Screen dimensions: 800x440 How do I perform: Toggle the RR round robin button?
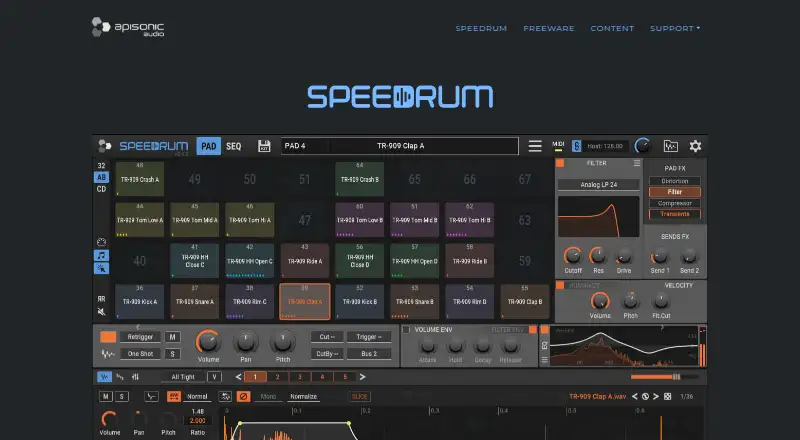click(x=101, y=299)
